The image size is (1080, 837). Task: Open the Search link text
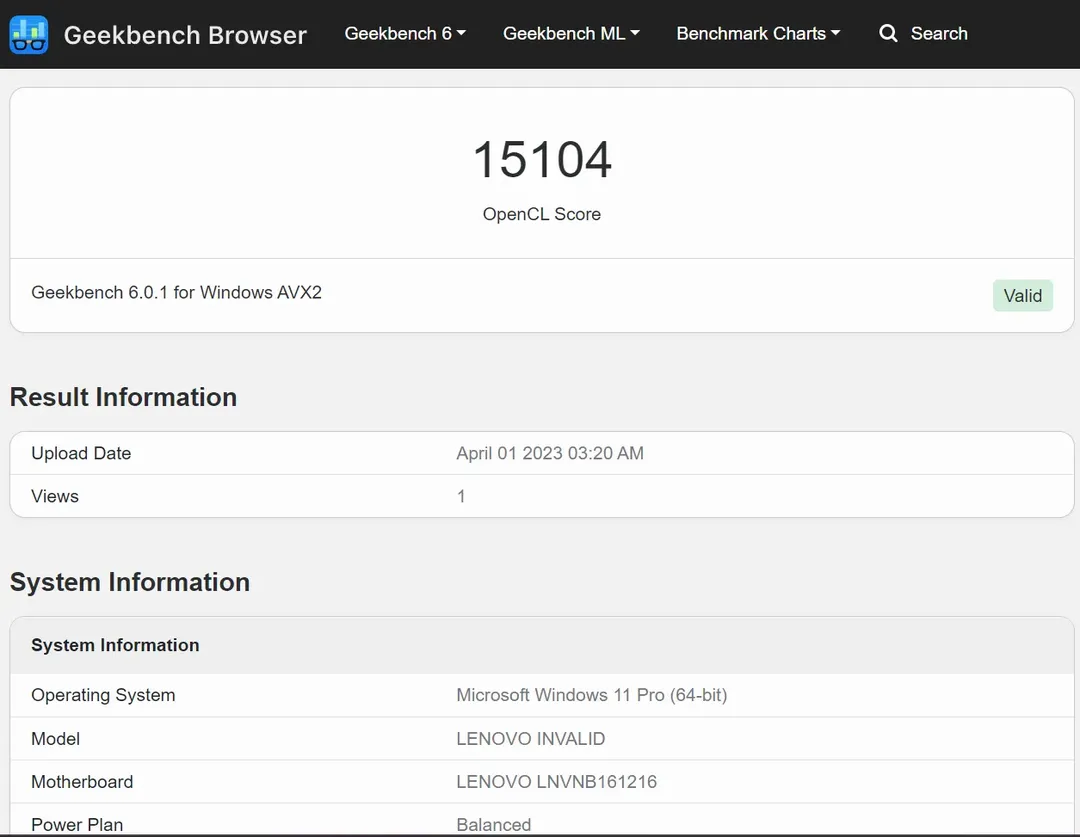[938, 34]
